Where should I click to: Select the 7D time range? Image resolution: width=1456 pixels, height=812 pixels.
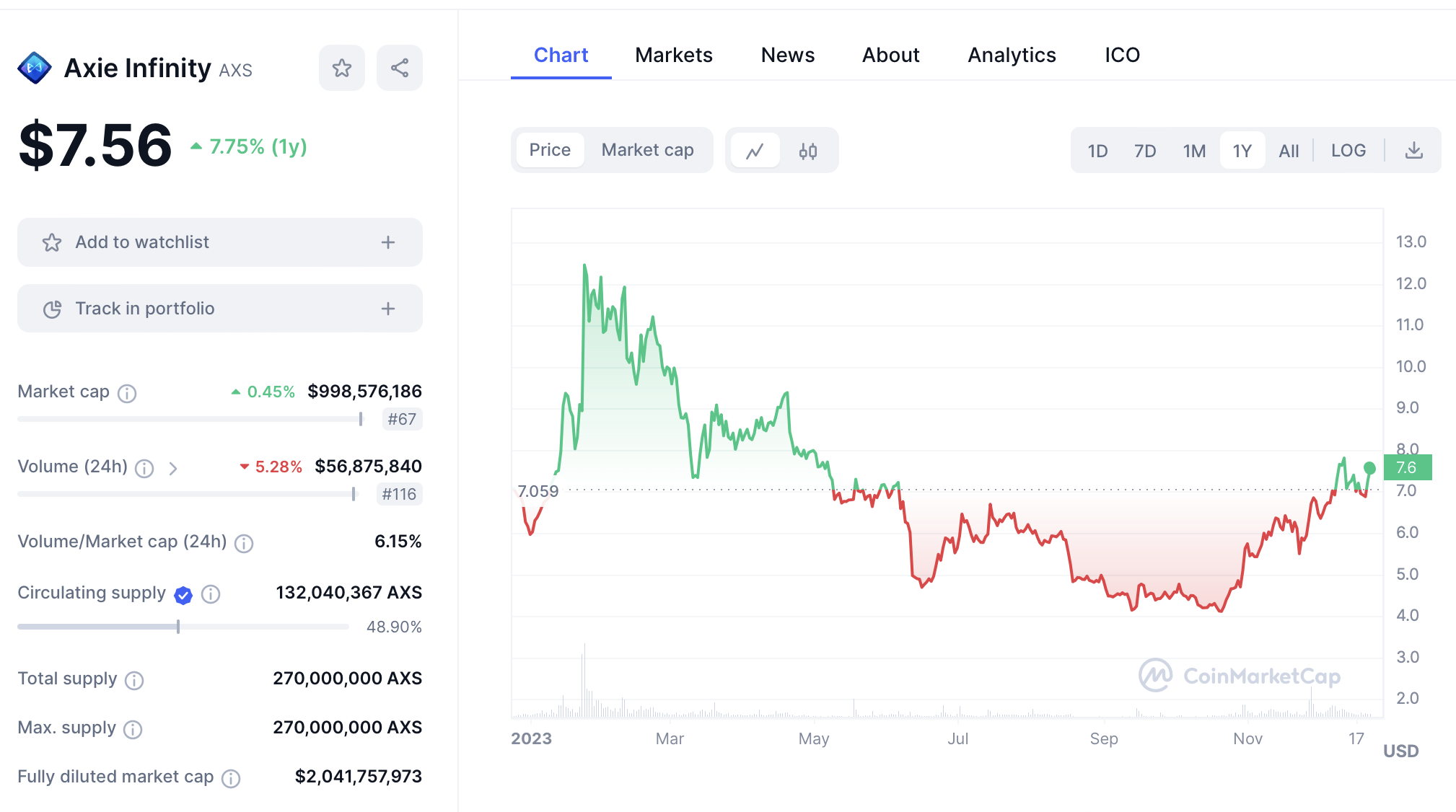(x=1145, y=151)
